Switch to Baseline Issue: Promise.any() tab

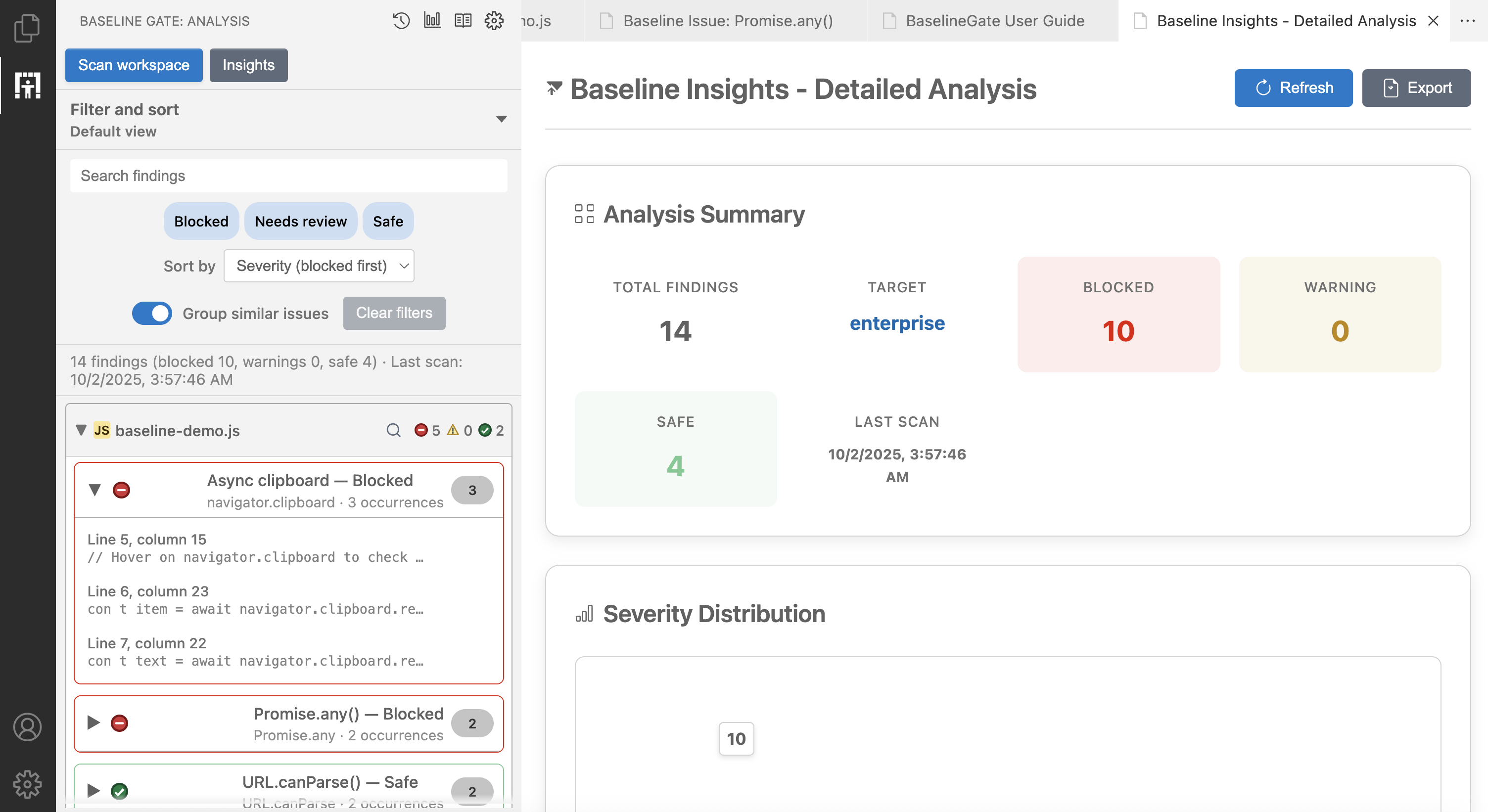pyautogui.click(x=727, y=21)
